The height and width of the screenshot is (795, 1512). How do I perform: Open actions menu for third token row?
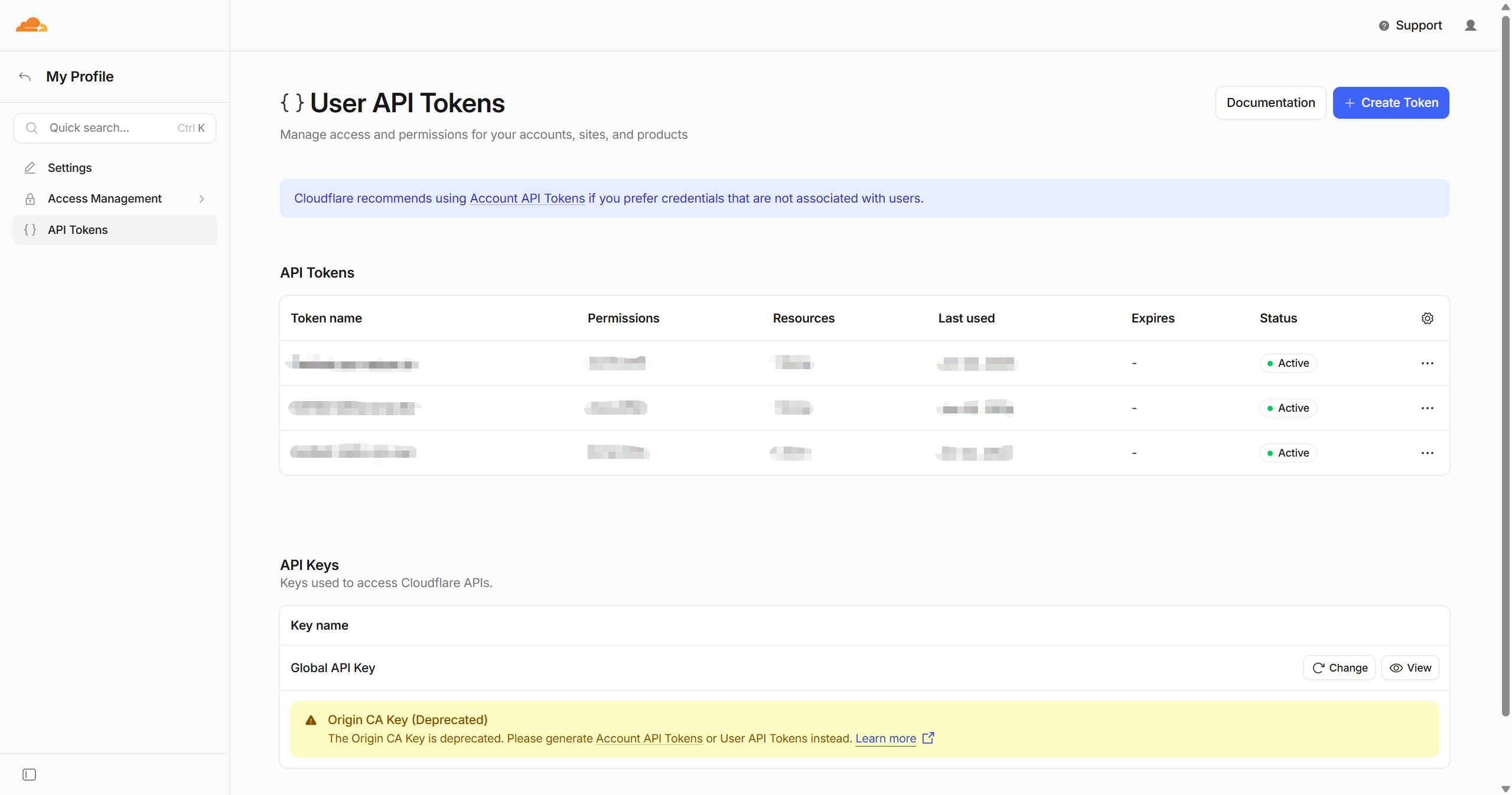click(1428, 453)
